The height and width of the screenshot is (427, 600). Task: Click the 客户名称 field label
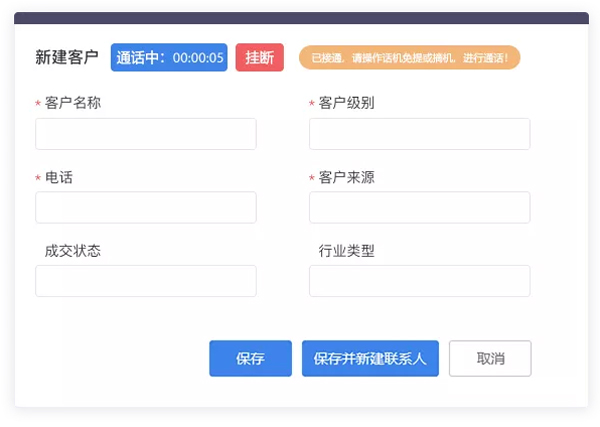73,103
